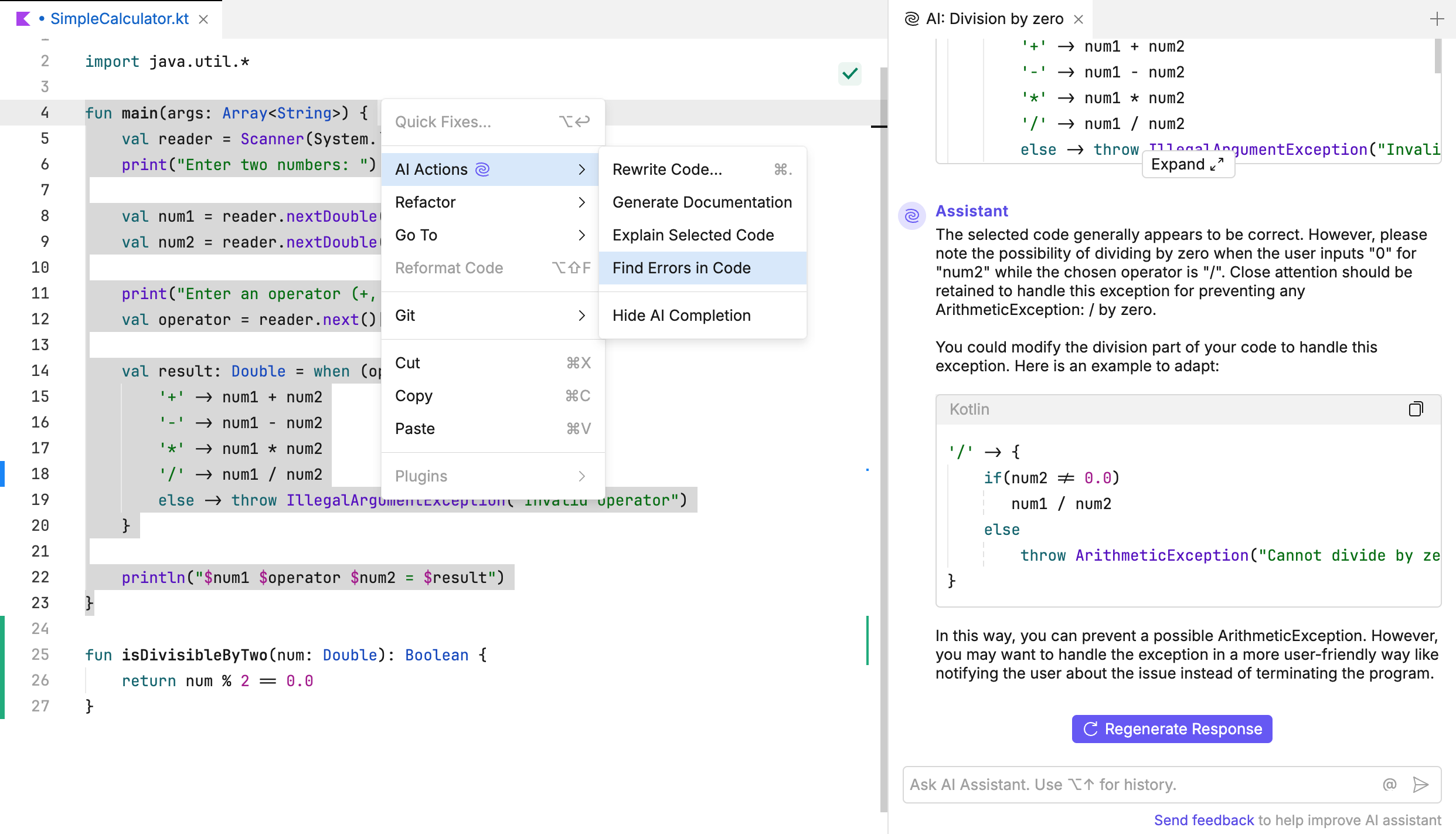Click Regenerate Response button
The image size is (1456, 834).
coord(1172,728)
